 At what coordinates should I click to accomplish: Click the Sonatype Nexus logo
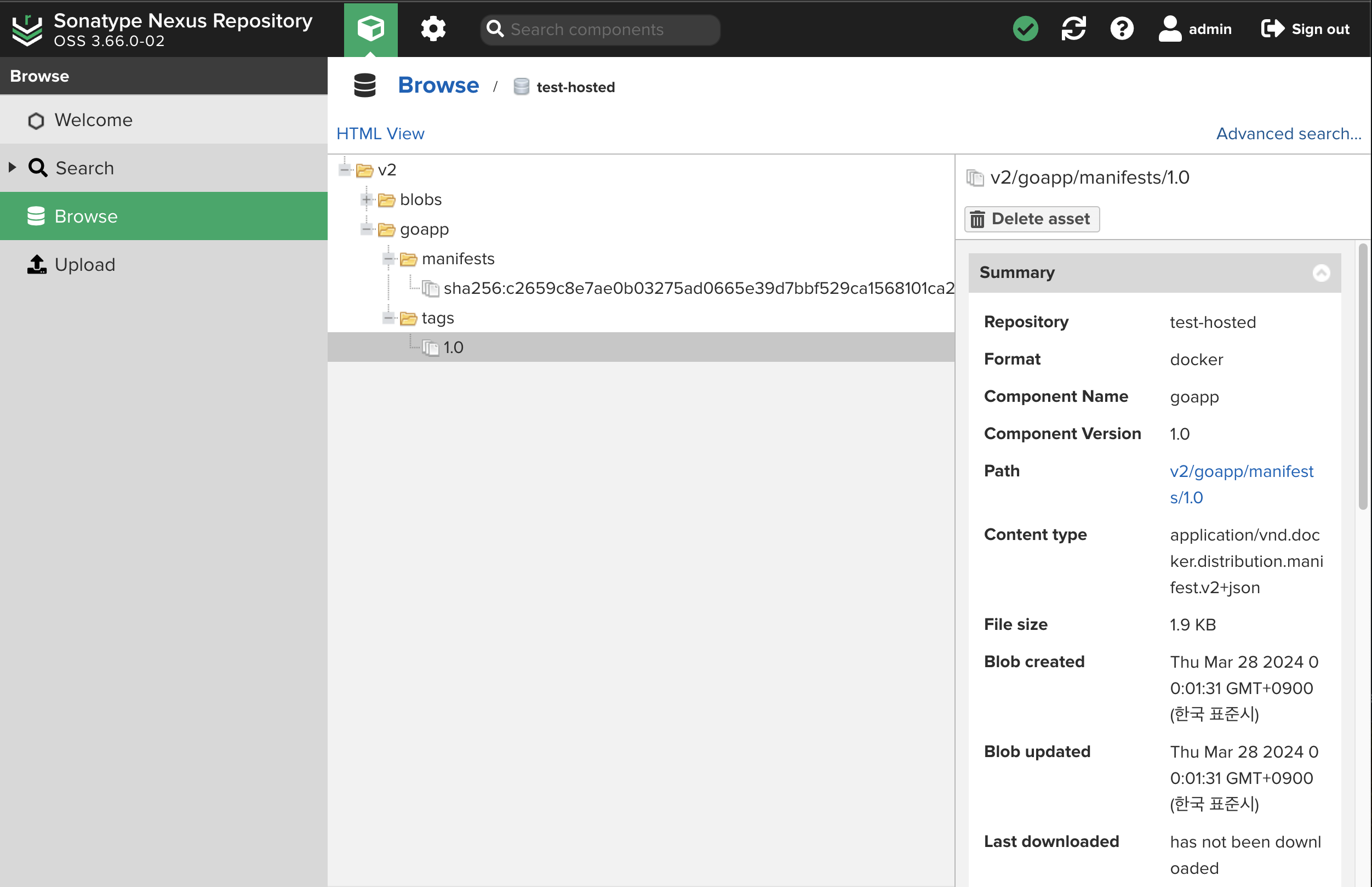[27, 30]
